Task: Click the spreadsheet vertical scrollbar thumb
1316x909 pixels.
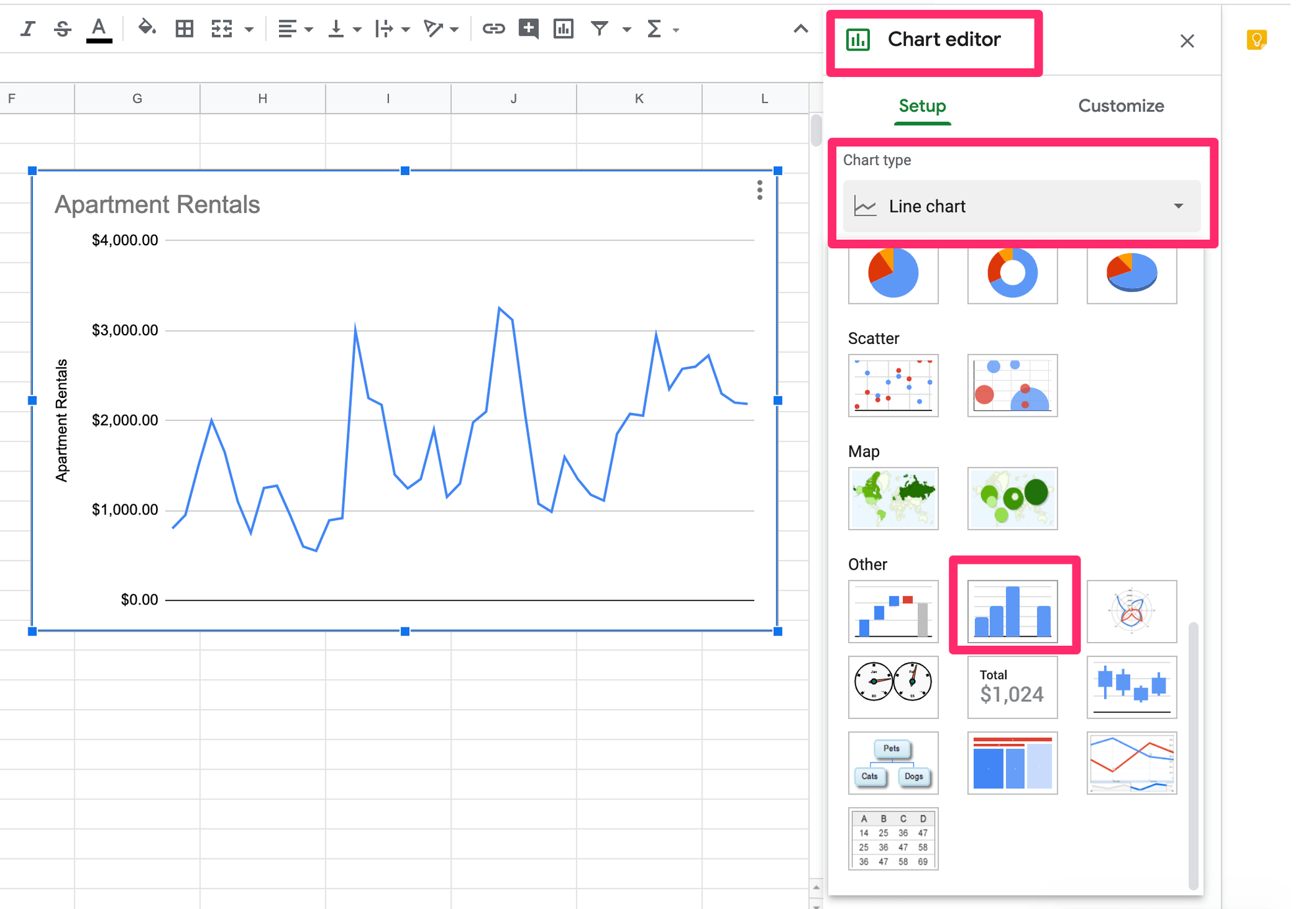Action: coord(816,131)
